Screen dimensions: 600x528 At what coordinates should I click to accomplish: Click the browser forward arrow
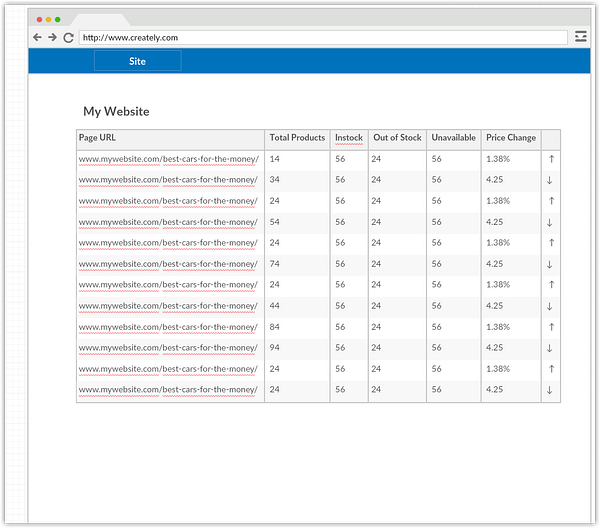click(x=52, y=37)
